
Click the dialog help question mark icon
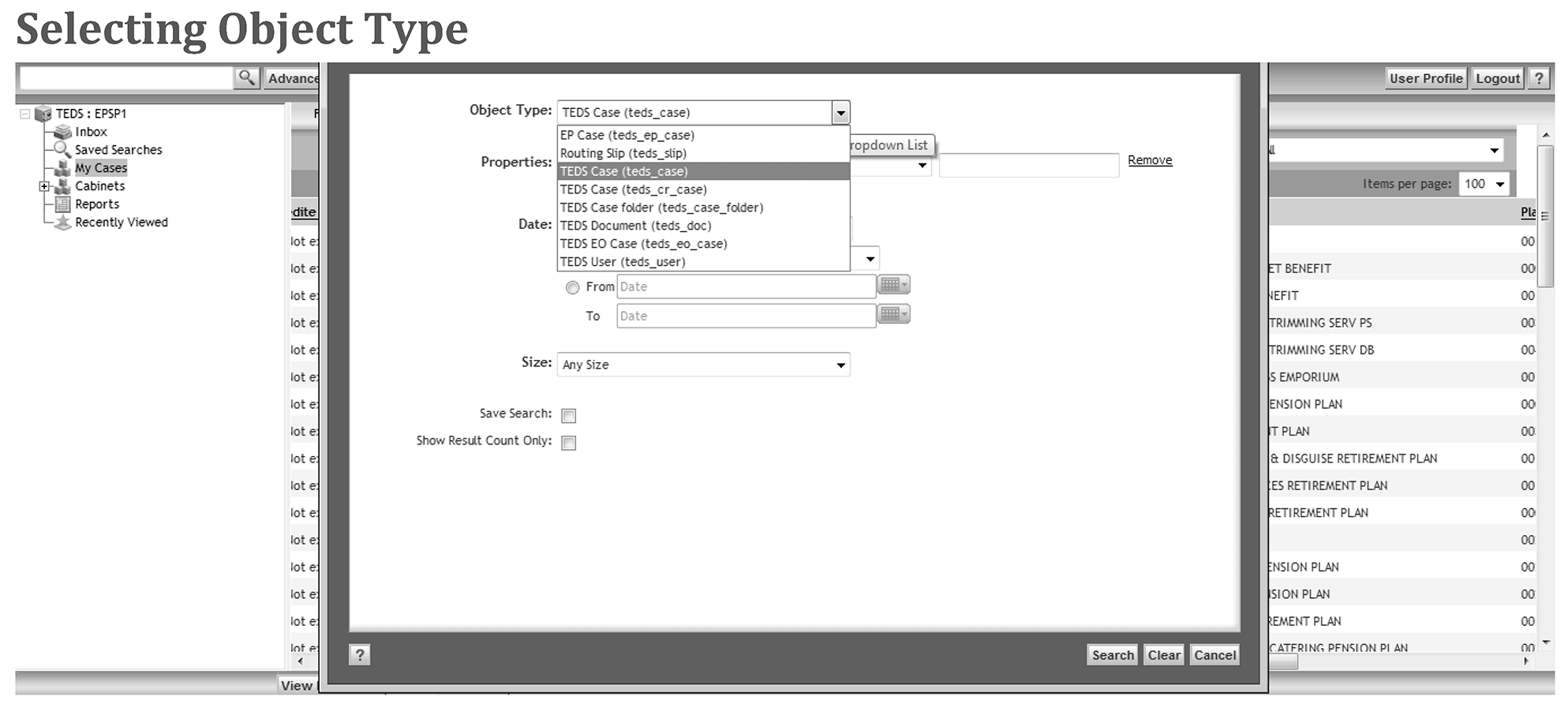[359, 654]
